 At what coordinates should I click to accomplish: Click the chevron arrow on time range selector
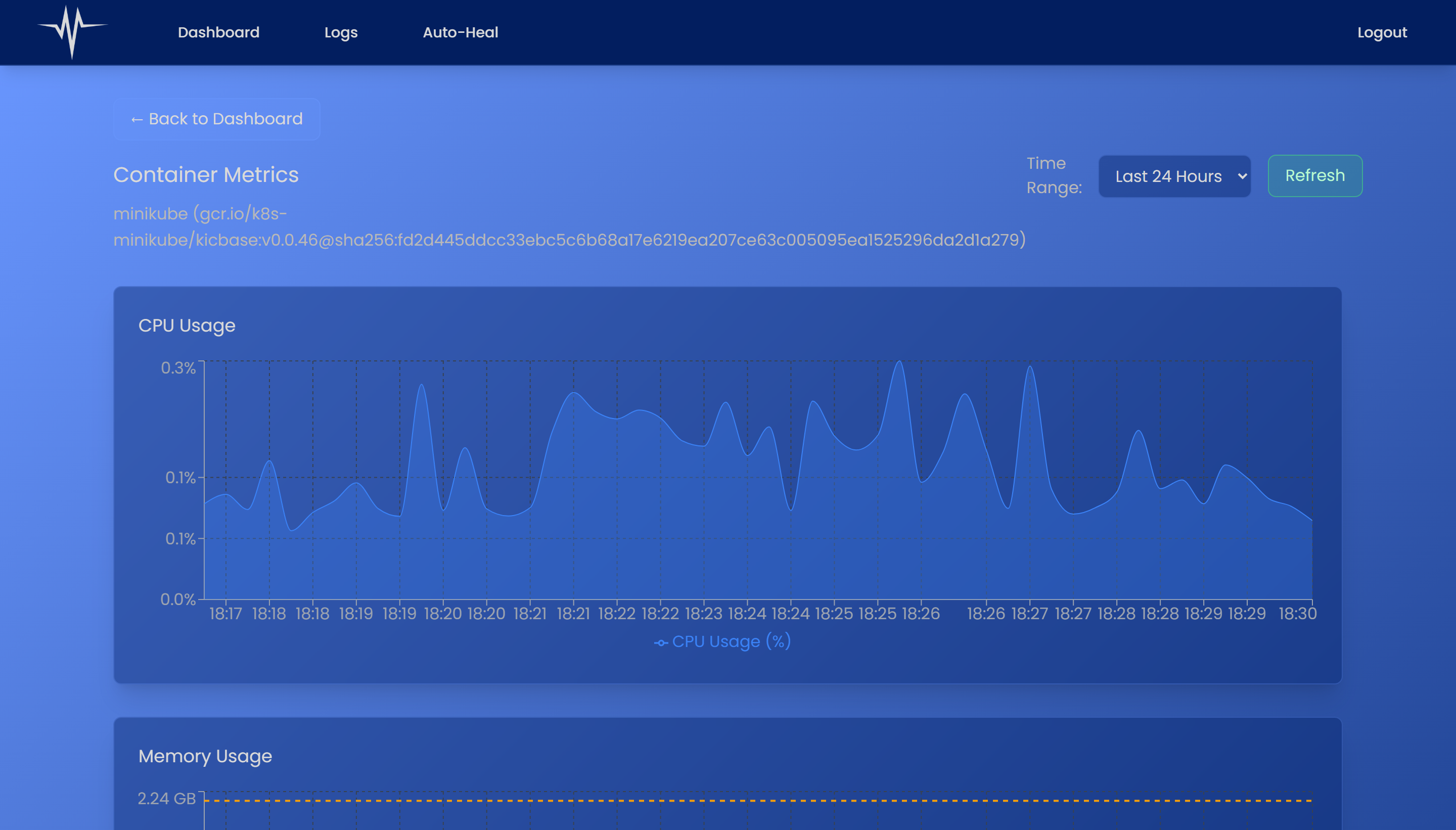point(1242,176)
